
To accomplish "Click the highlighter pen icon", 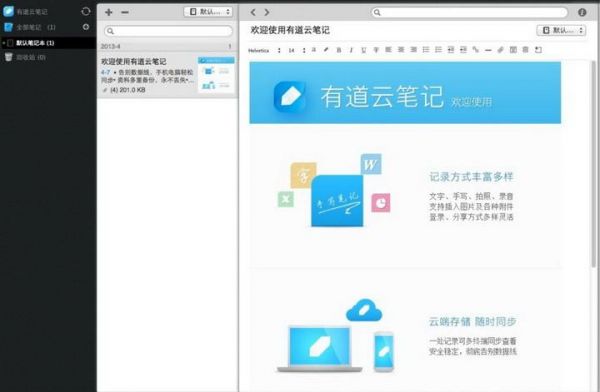I will tap(326, 50).
